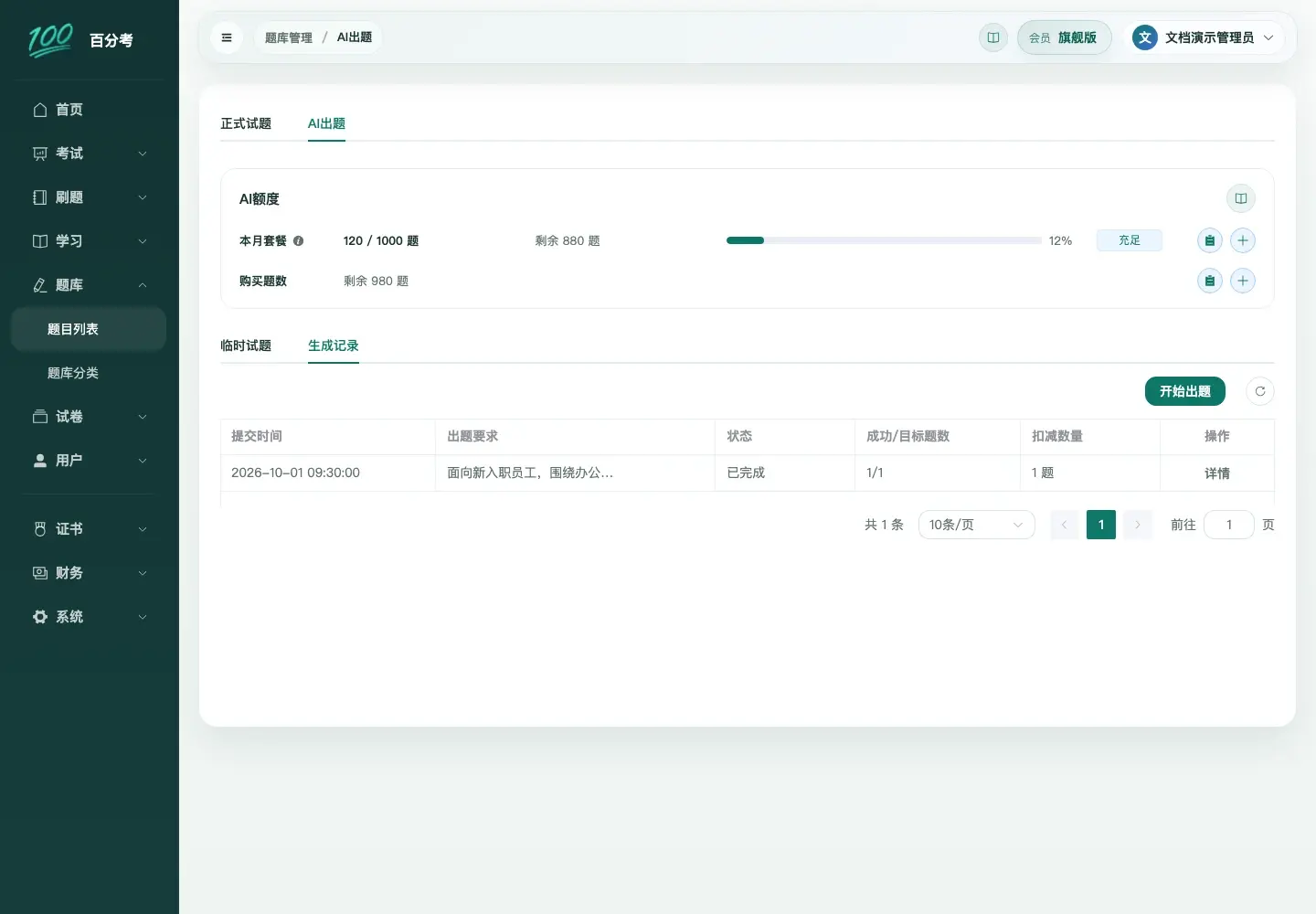Click the 题库管理 breadcrumb link
The height and width of the screenshot is (914, 1316).
[289, 37]
